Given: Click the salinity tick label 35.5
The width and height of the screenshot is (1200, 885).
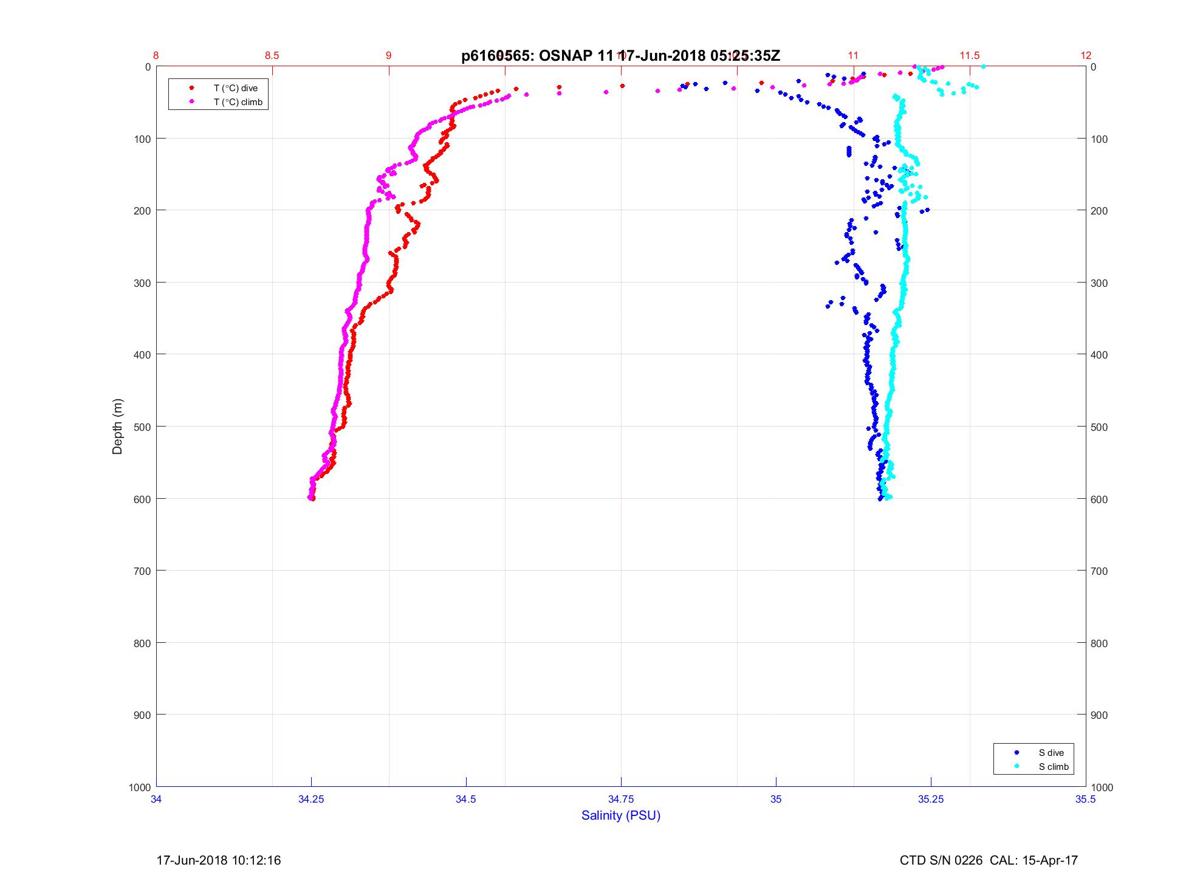Looking at the screenshot, I should tap(1086, 799).
